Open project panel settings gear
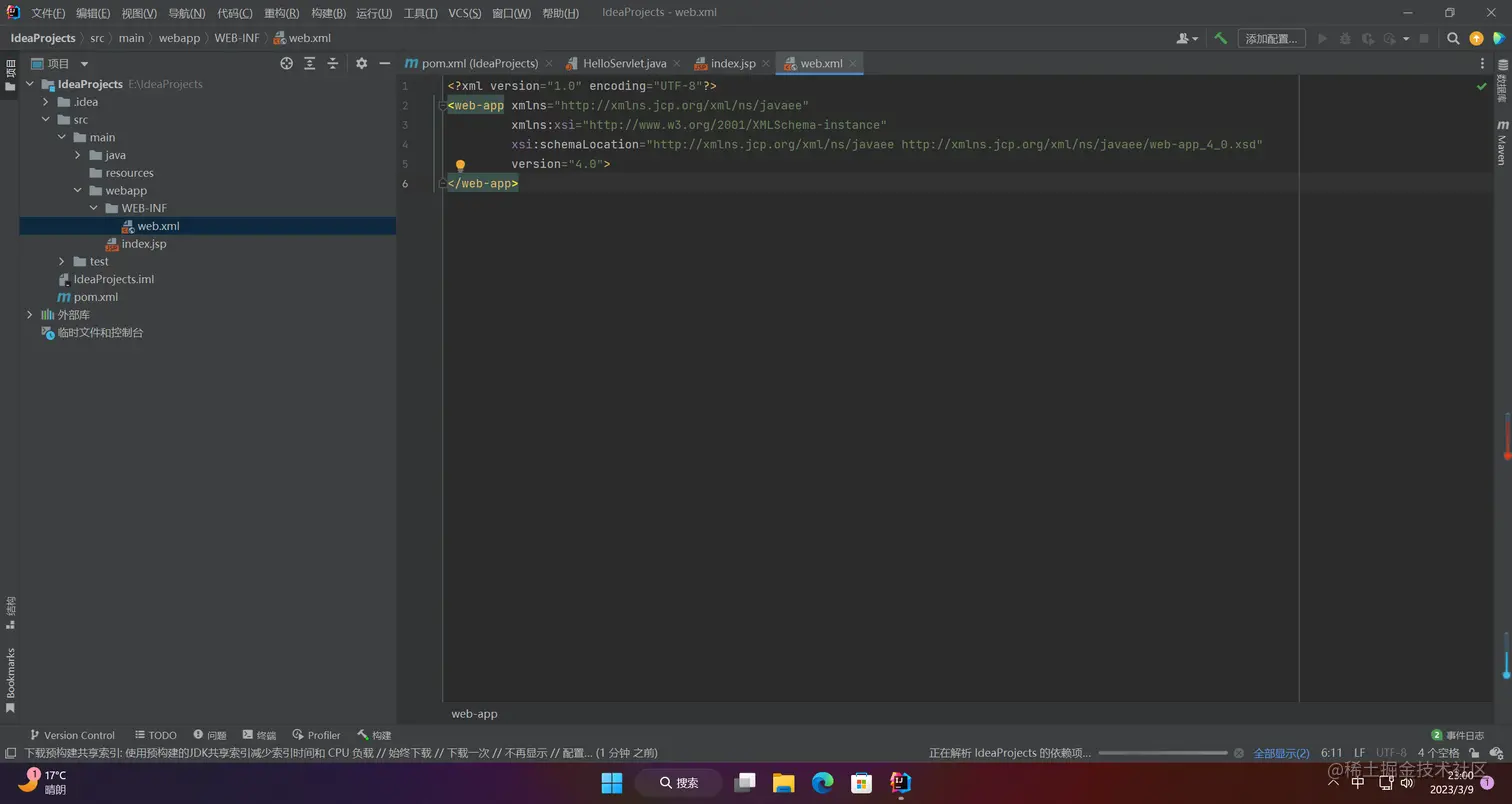 click(x=362, y=63)
